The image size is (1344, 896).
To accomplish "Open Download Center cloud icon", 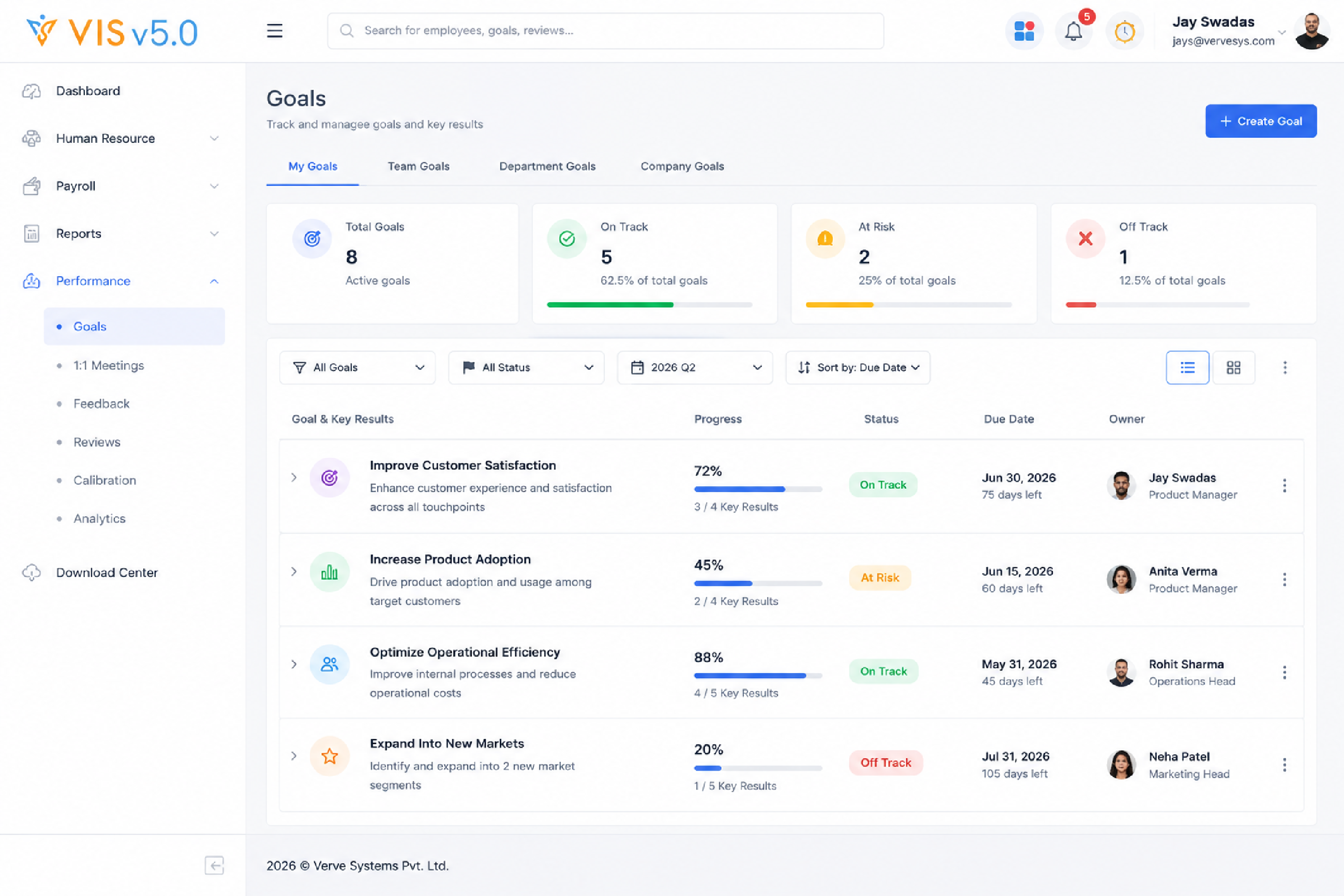I will click(32, 573).
